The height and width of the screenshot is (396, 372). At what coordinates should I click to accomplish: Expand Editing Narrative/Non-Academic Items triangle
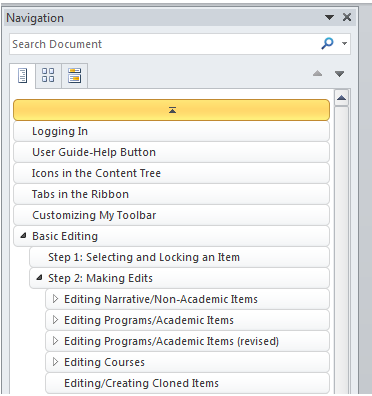click(x=55, y=299)
